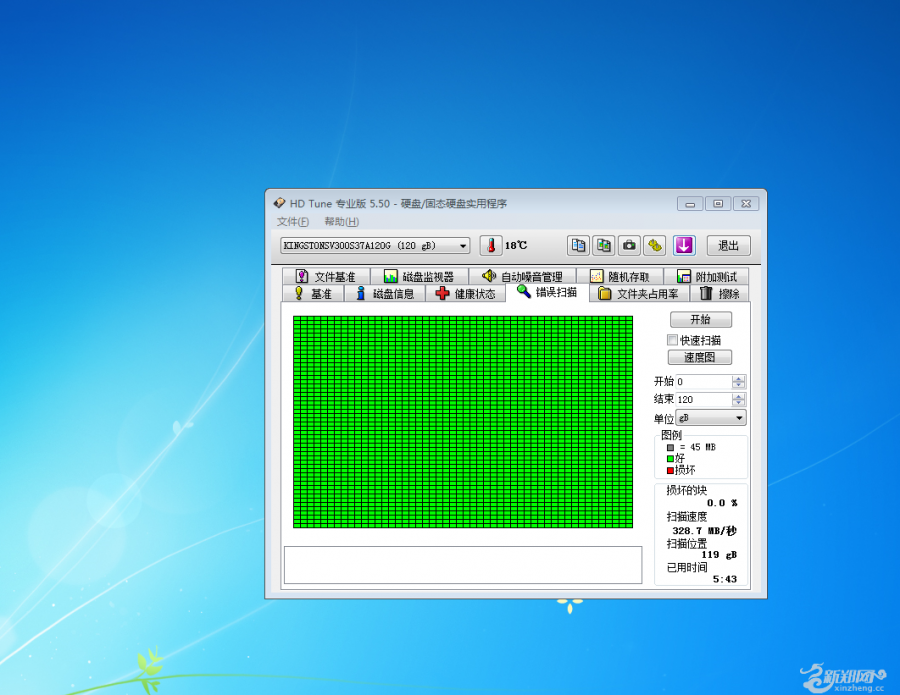Click the red 损坏 legend swatch

click(x=670, y=471)
